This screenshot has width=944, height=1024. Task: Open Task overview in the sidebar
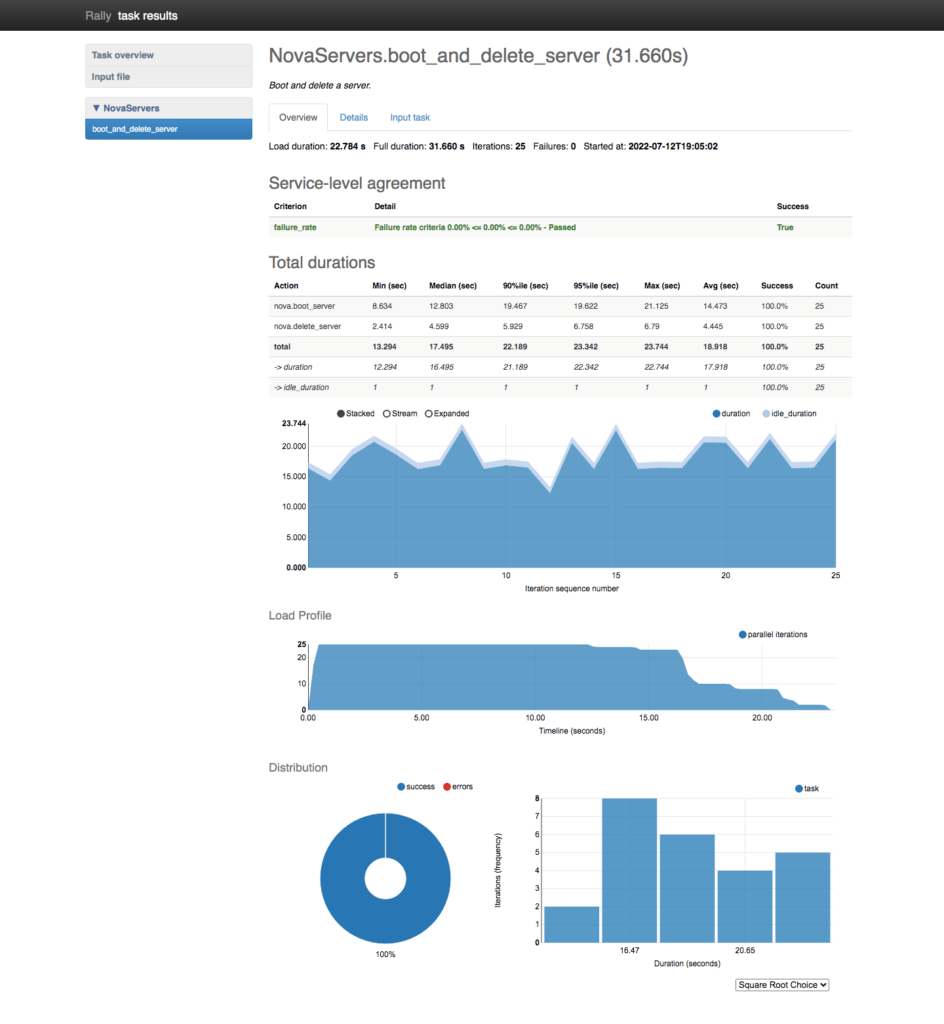coord(168,55)
